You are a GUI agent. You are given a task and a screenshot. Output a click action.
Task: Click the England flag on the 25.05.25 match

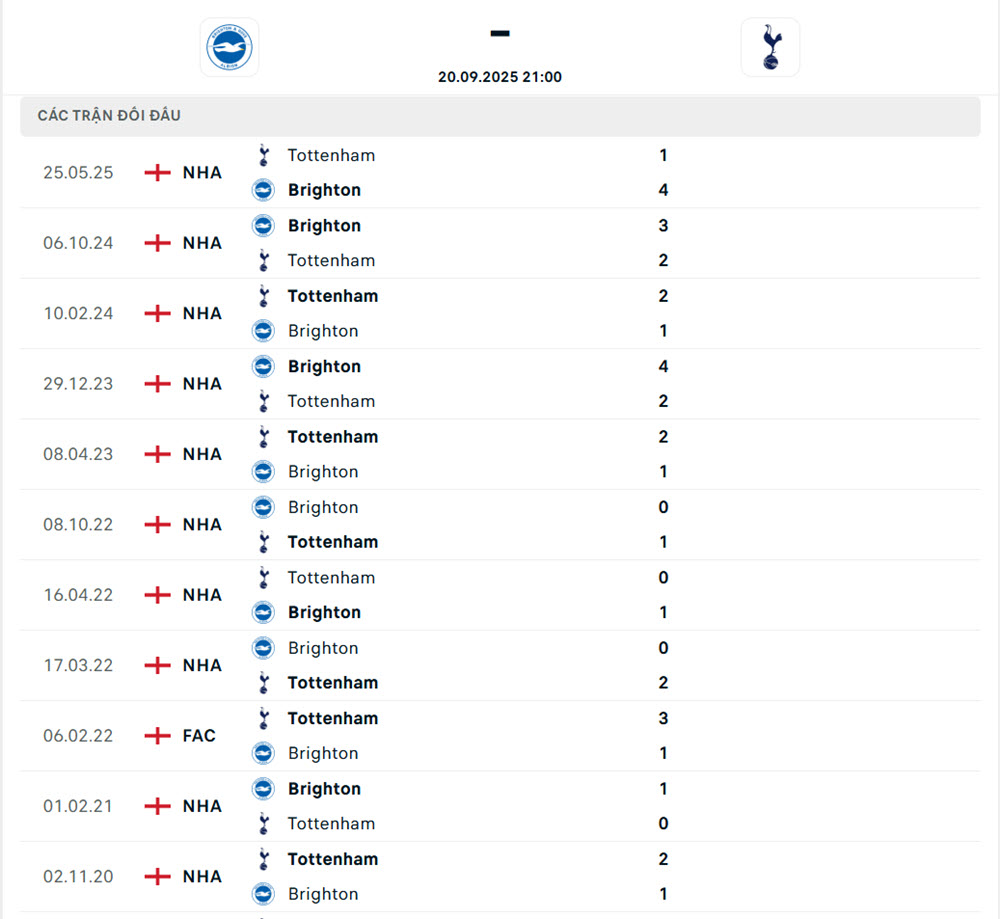click(157, 172)
